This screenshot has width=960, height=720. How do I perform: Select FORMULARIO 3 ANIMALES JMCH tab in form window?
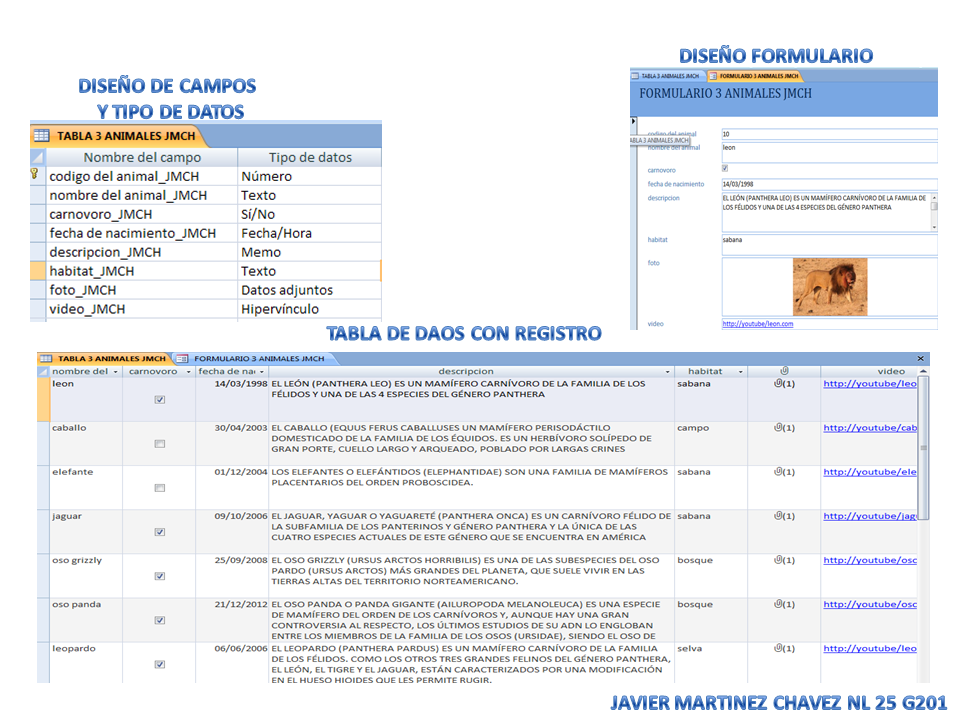754,76
